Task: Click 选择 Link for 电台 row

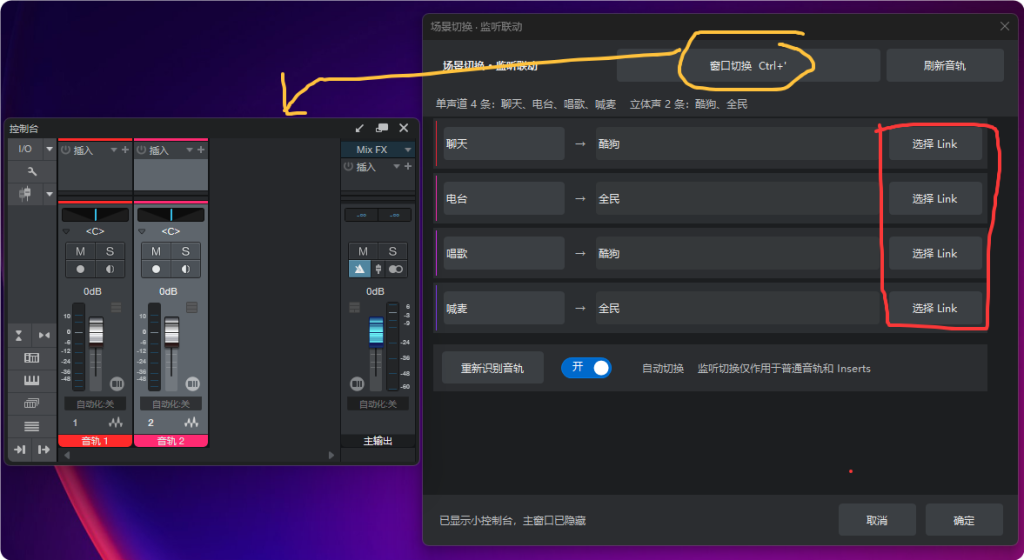Action: coord(935,198)
